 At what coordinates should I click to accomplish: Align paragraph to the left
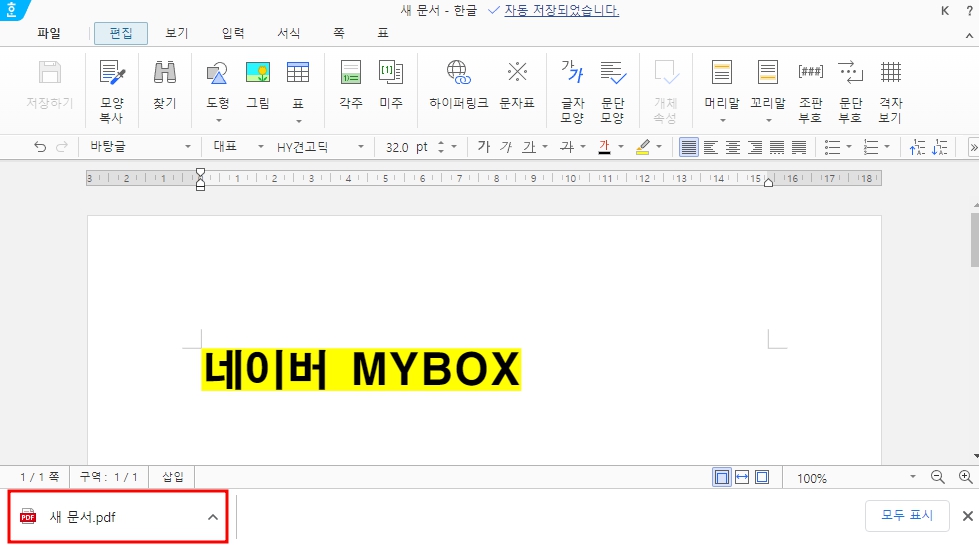[x=711, y=147]
